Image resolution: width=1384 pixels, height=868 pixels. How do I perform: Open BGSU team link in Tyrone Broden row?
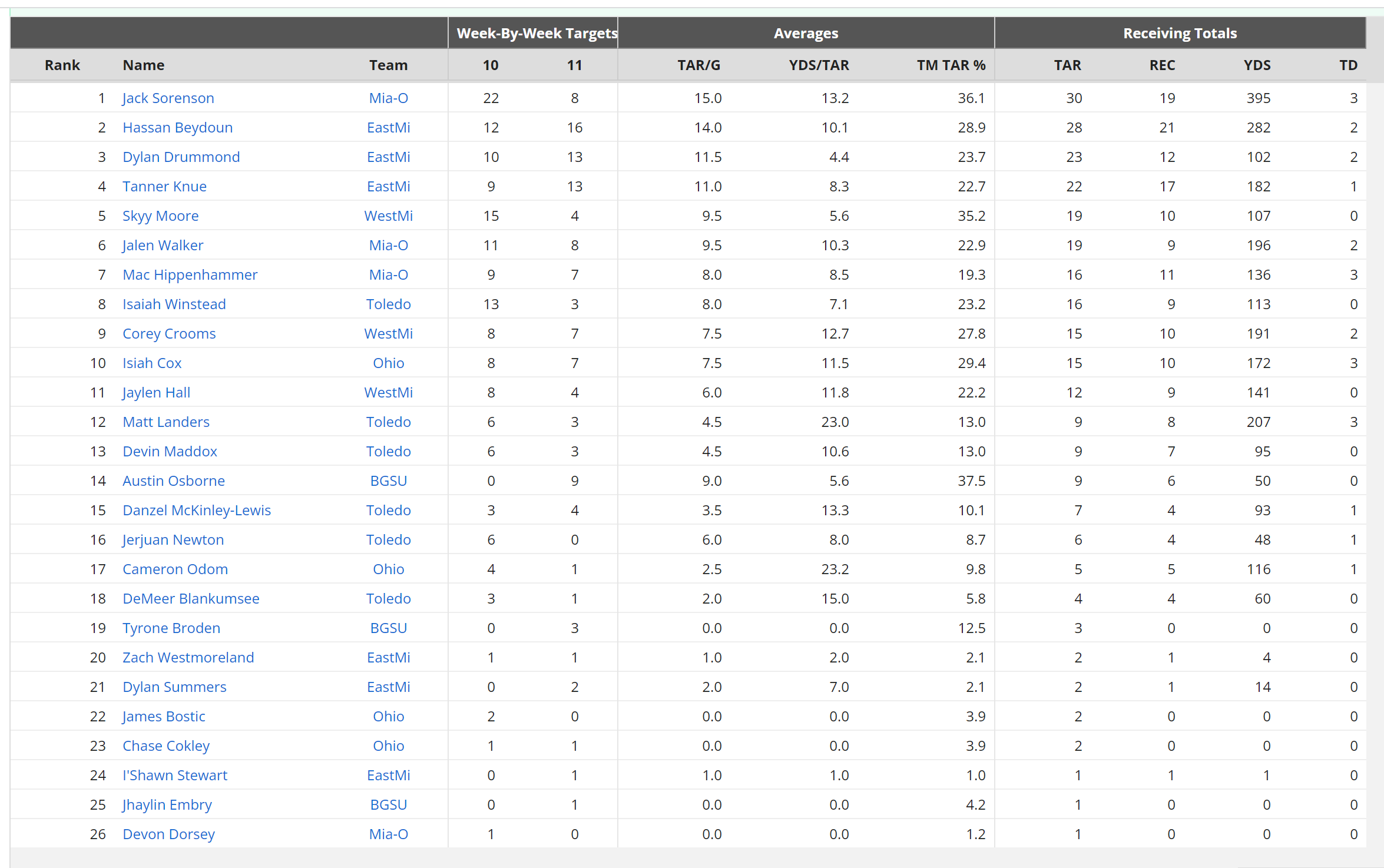pyautogui.click(x=389, y=628)
